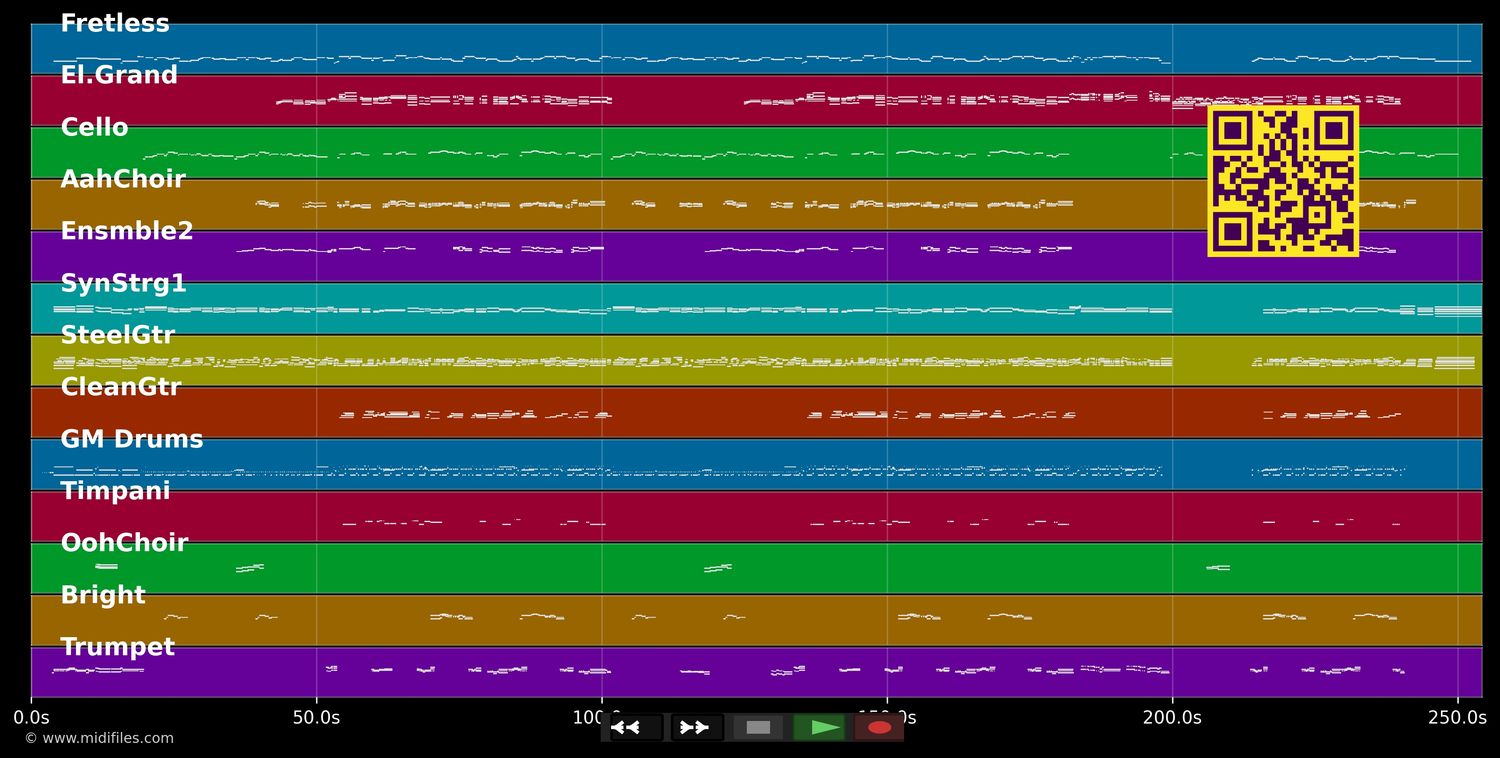1500x758 pixels.
Task: Select the OohChoir track label
Action: (x=124, y=543)
